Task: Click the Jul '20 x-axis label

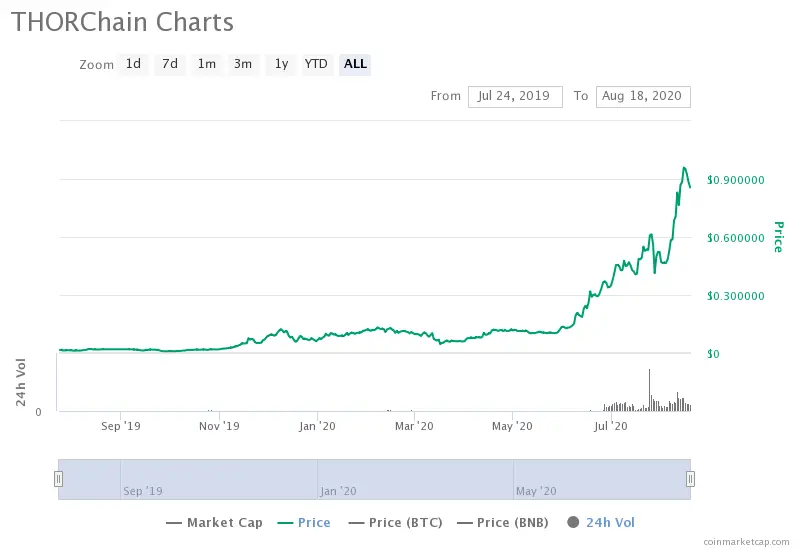Action: tap(611, 426)
